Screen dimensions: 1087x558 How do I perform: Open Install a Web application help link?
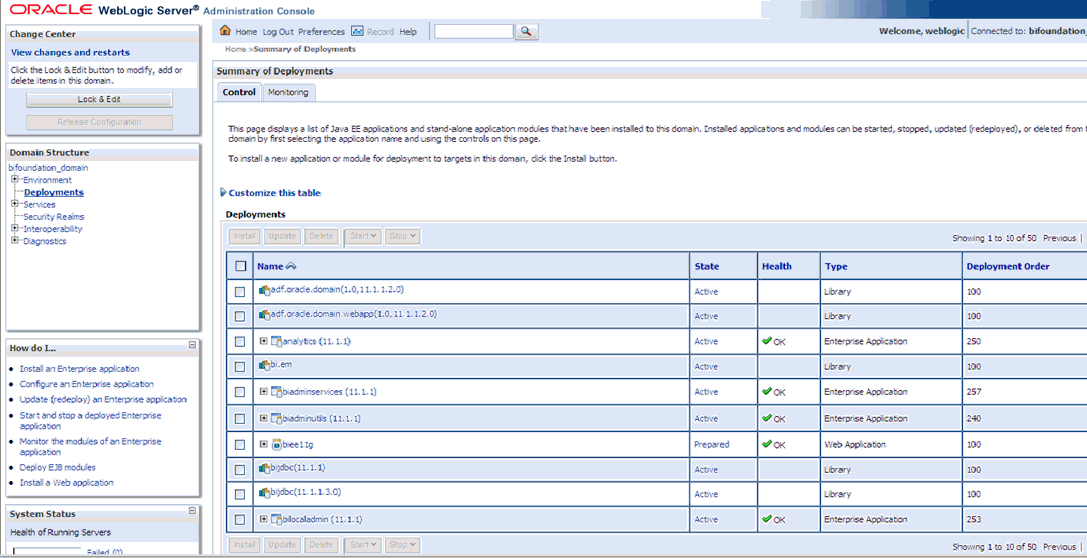point(67,482)
